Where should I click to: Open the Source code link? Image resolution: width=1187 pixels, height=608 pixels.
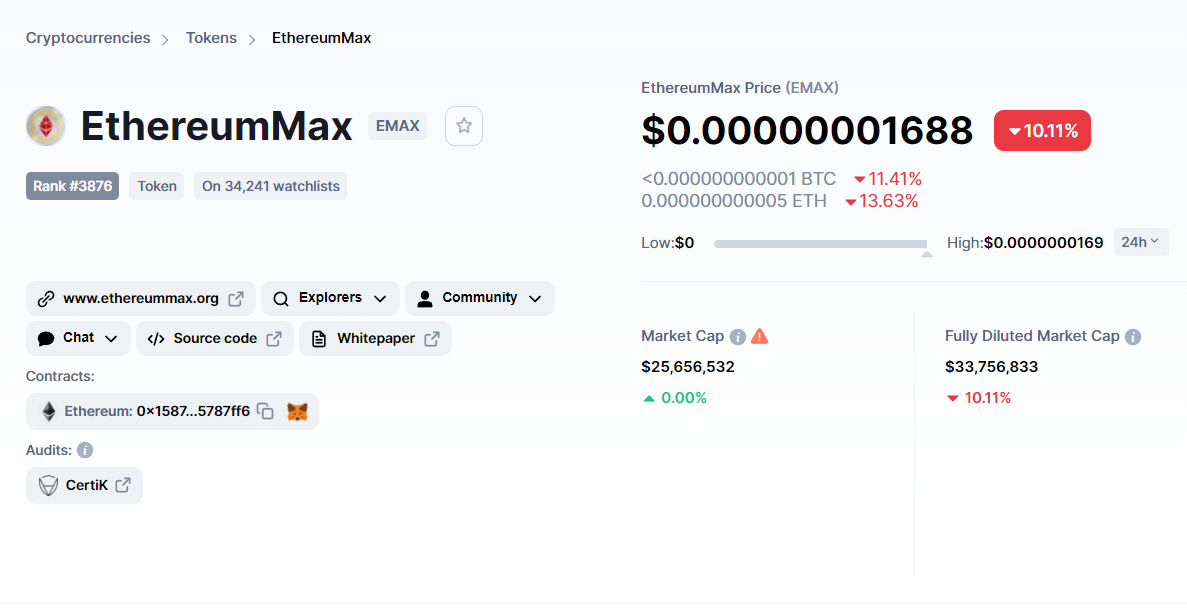point(215,338)
